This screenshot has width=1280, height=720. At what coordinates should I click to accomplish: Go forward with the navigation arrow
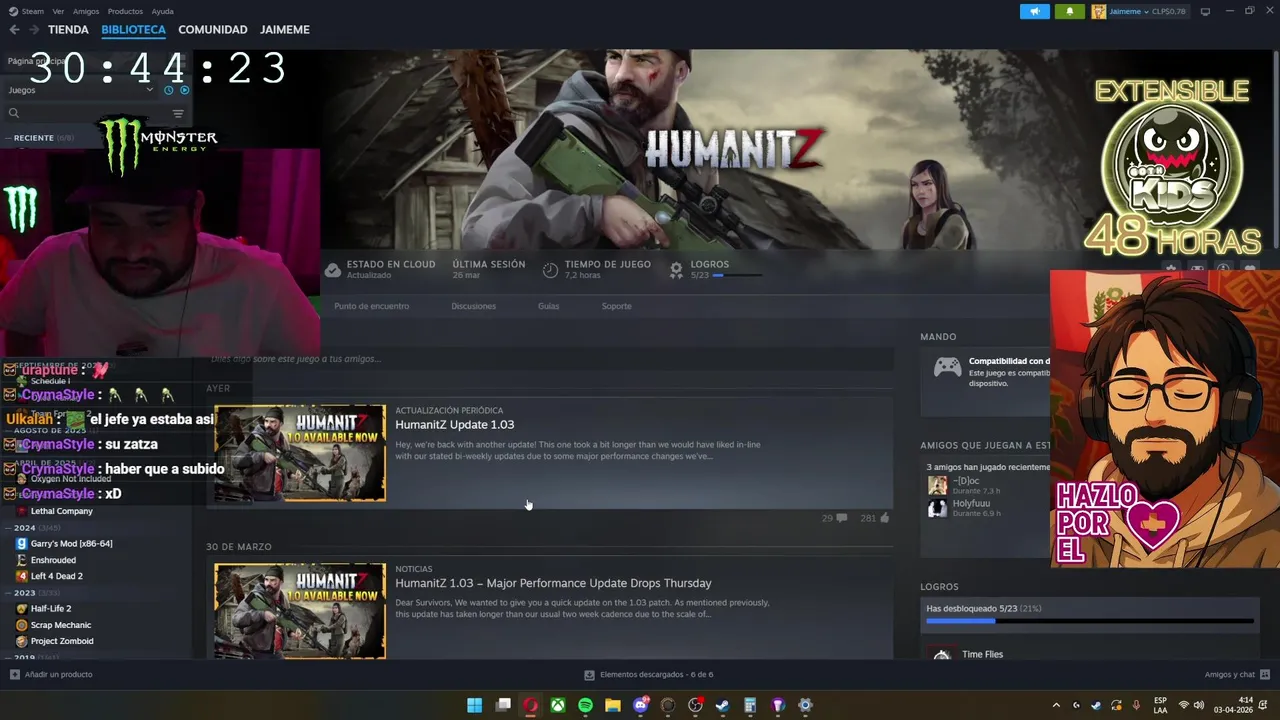click(34, 30)
